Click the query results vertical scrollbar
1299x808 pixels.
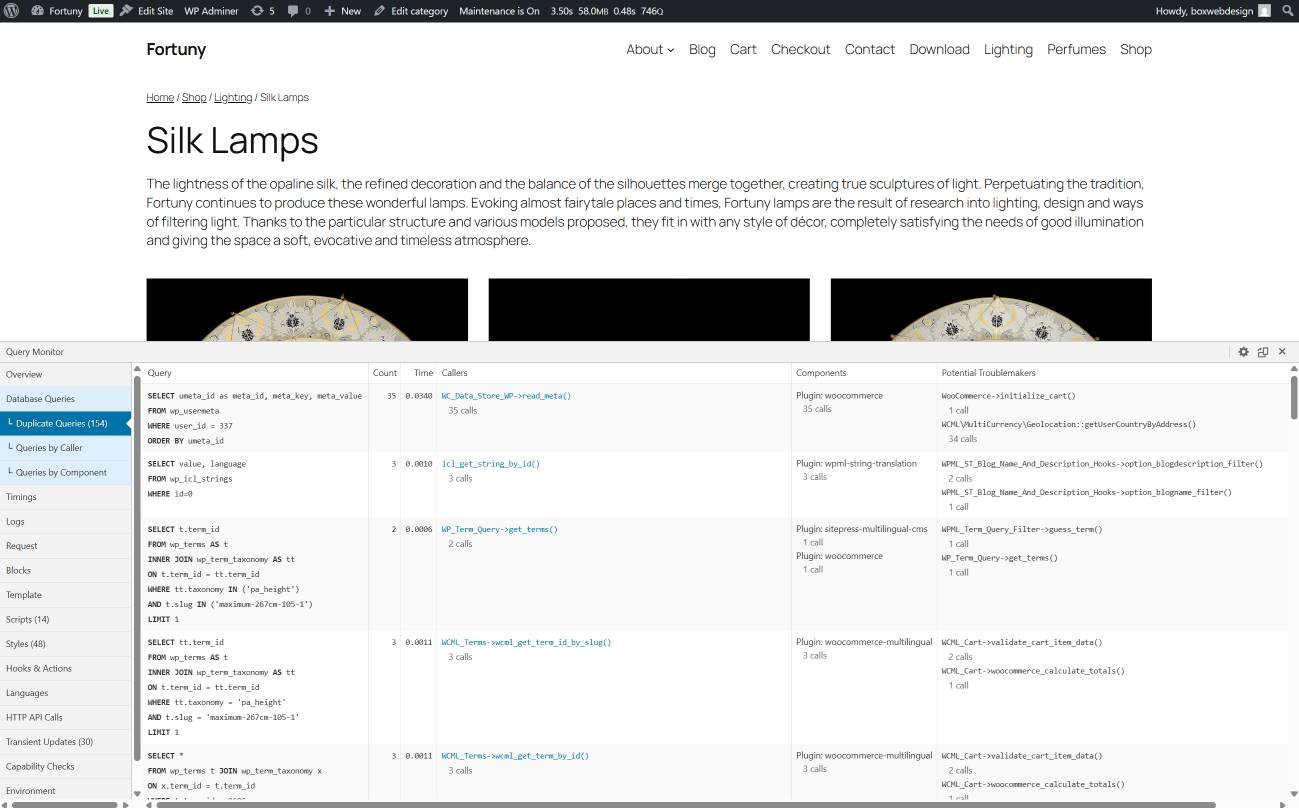(x=1293, y=400)
